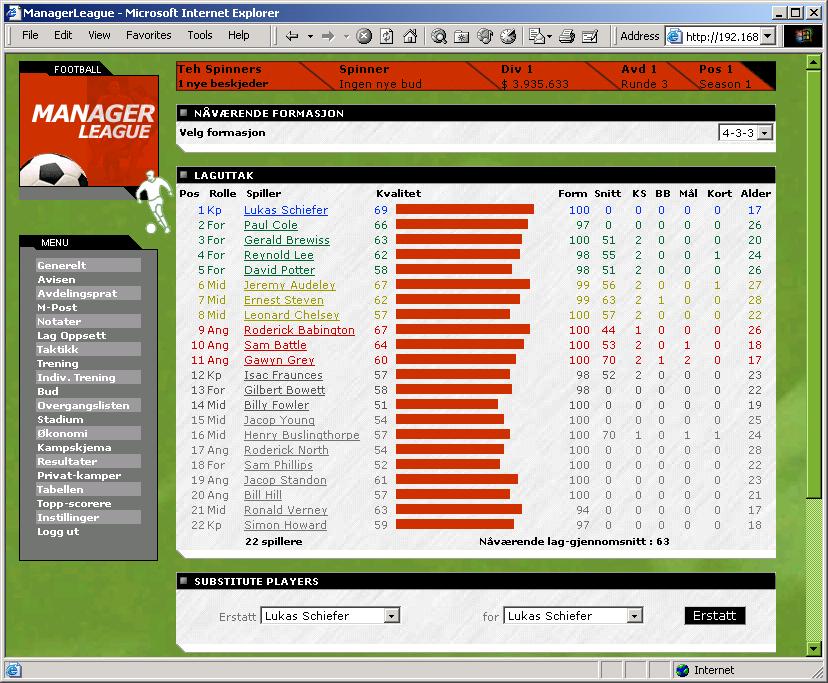Open Jeremy Audeley player link
The image size is (828, 683).
point(289,285)
